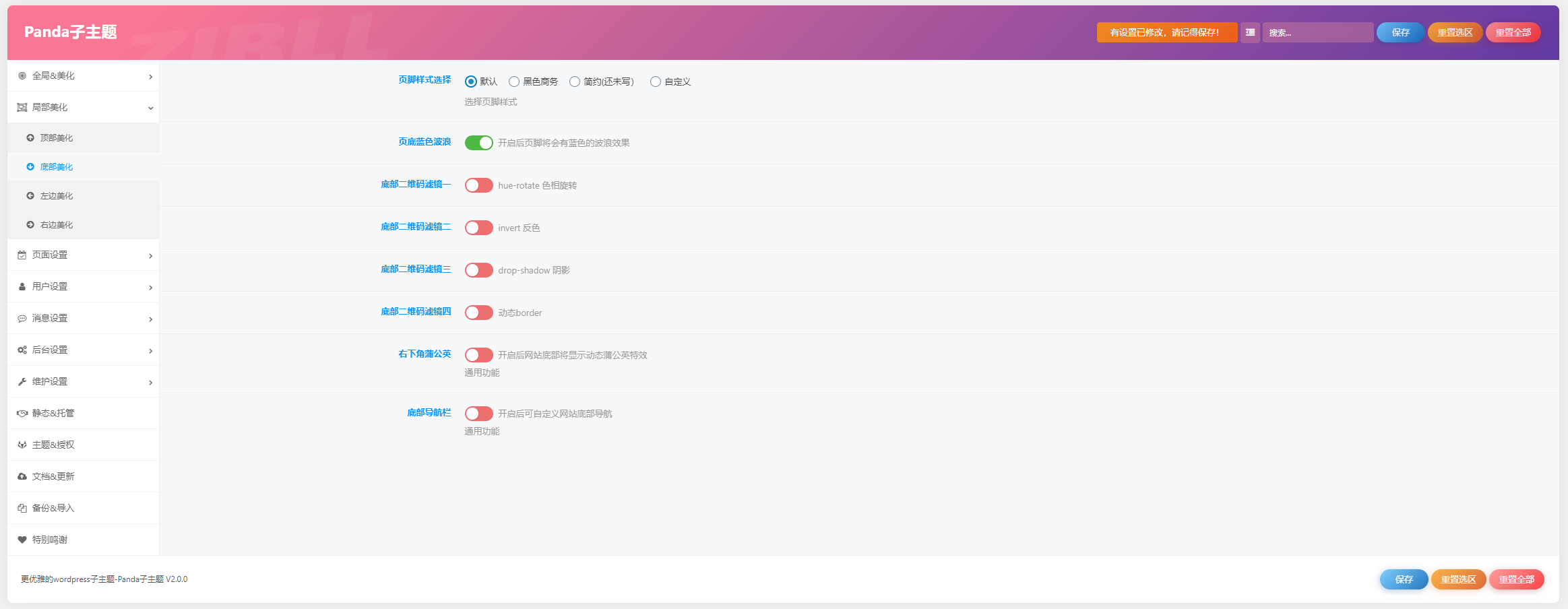Select the 黑色商务 footer style radio
Viewport: 1568px width, 609px height.
pyautogui.click(x=514, y=82)
